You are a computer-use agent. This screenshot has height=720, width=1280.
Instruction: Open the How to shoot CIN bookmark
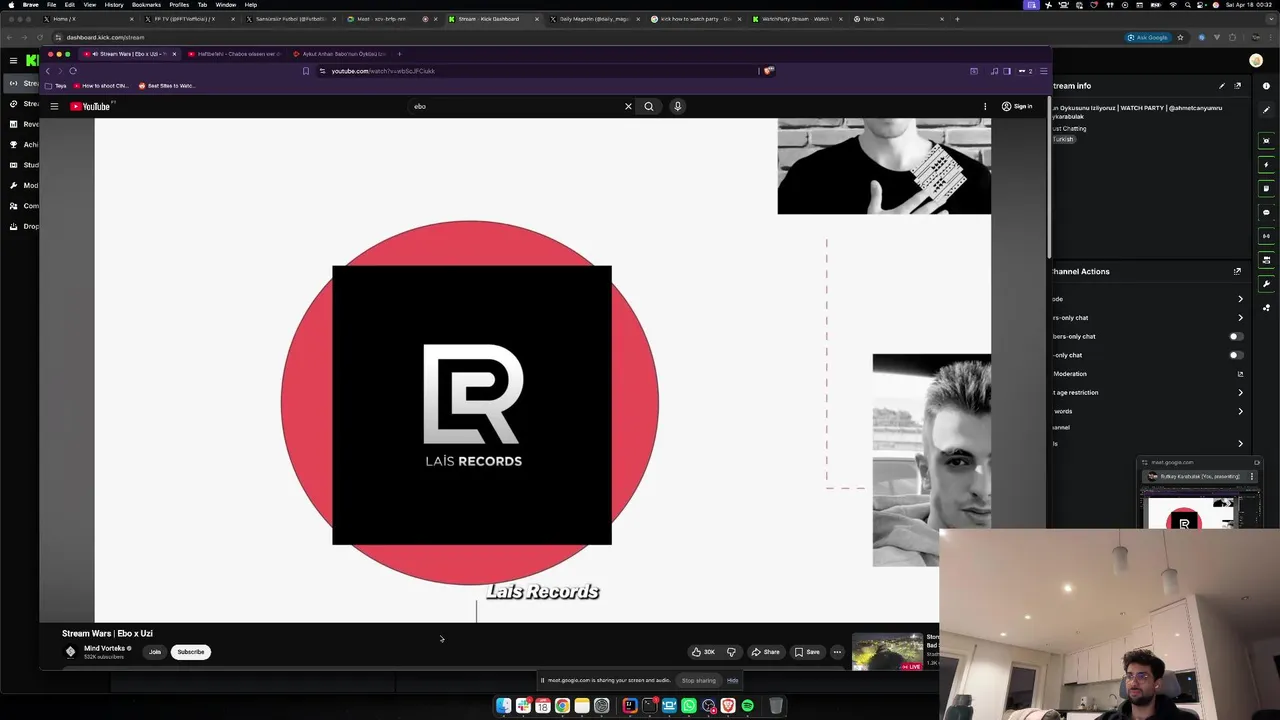tap(101, 86)
